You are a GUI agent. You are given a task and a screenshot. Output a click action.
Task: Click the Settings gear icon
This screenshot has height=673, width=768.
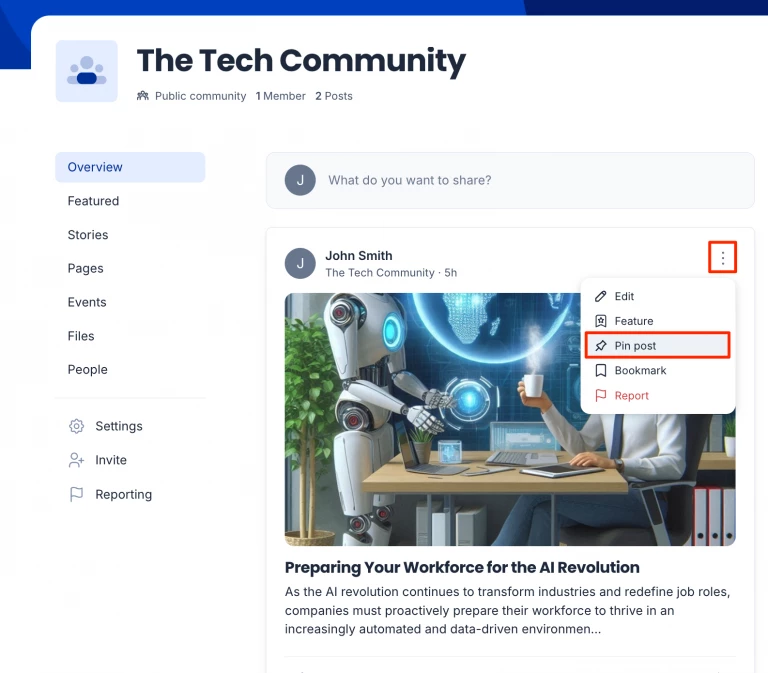pyautogui.click(x=76, y=426)
